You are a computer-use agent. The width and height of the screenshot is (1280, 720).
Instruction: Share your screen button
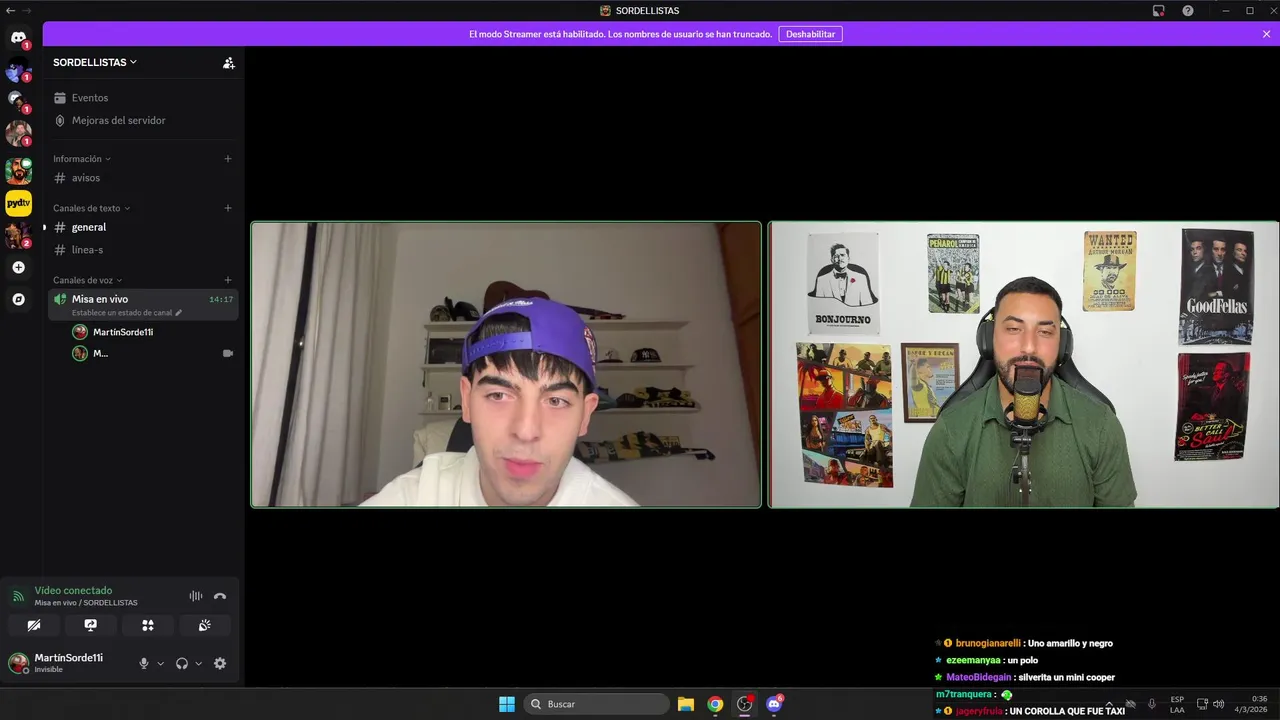click(91, 625)
